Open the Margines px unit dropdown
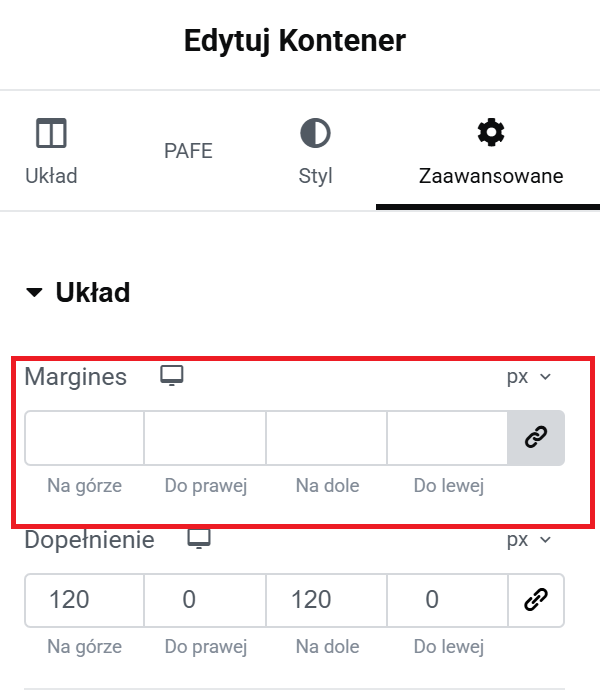600x695 pixels. [x=529, y=377]
